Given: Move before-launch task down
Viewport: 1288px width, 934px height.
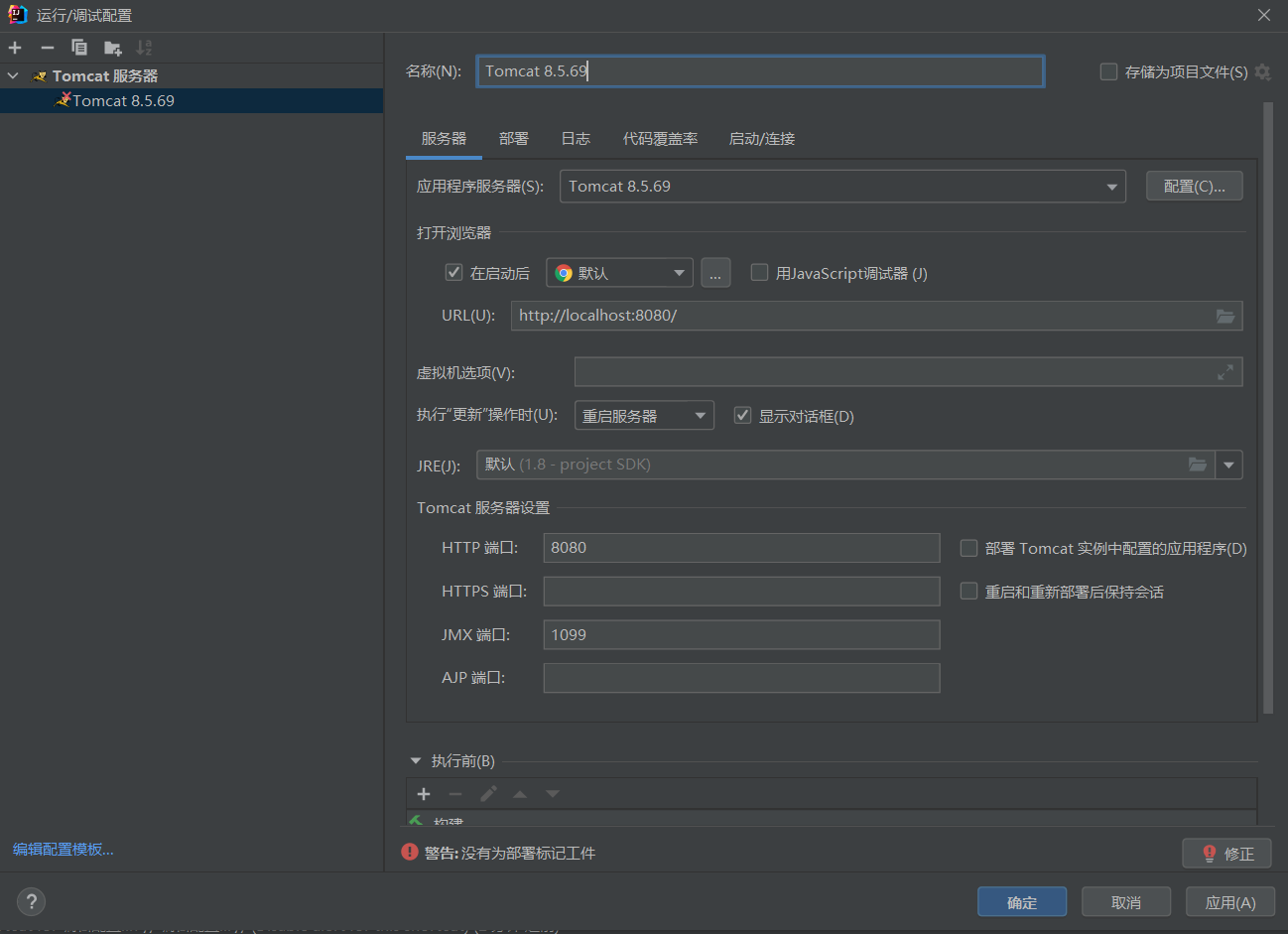Looking at the screenshot, I should (x=553, y=794).
